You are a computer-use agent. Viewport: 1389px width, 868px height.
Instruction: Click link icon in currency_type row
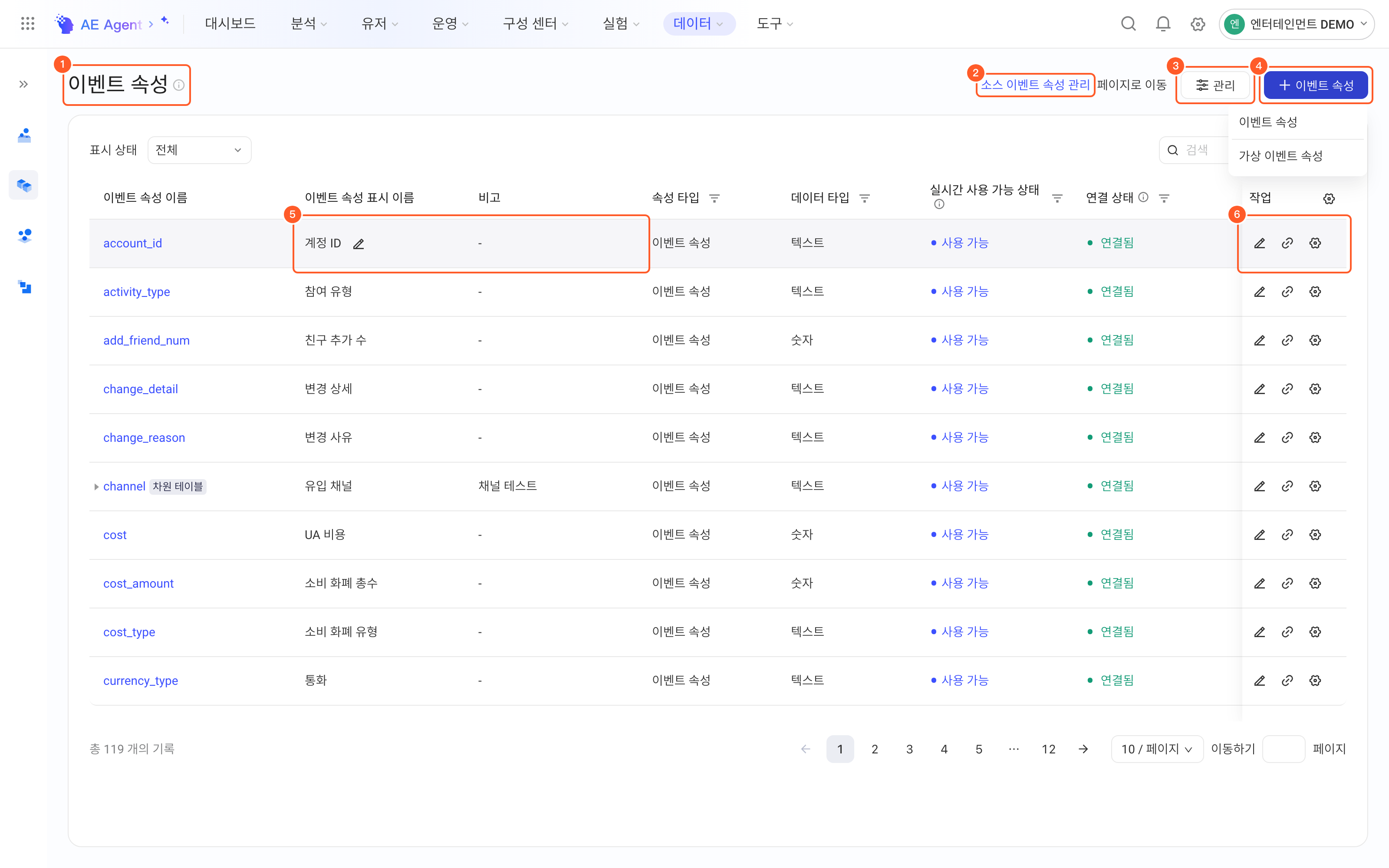(x=1287, y=681)
